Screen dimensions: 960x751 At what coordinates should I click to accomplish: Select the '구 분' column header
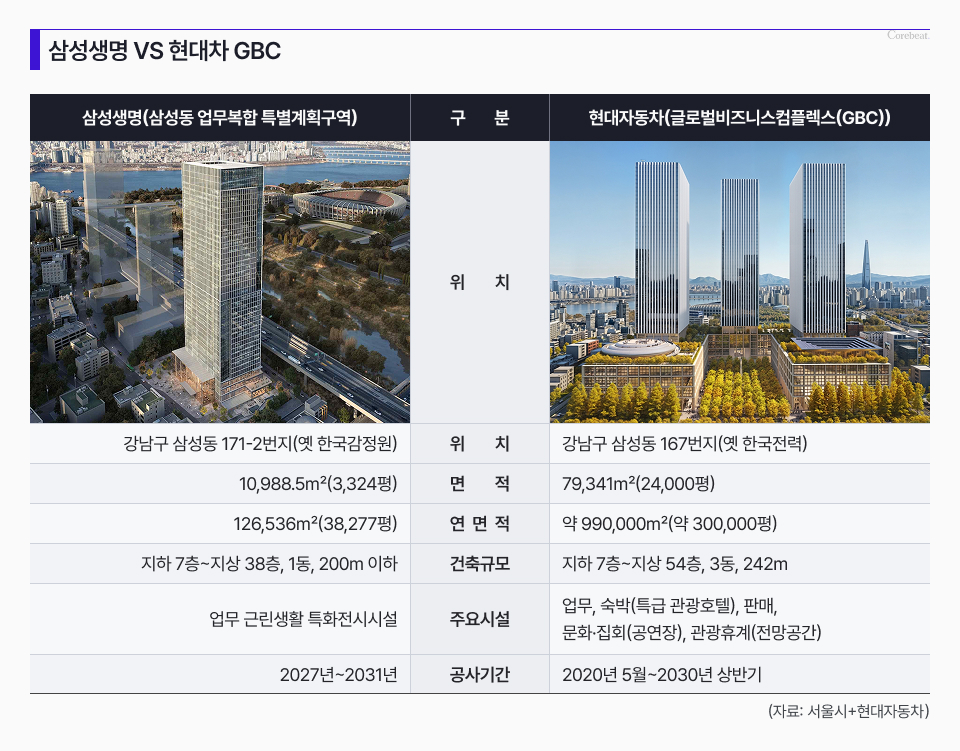click(x=480, y=118)
